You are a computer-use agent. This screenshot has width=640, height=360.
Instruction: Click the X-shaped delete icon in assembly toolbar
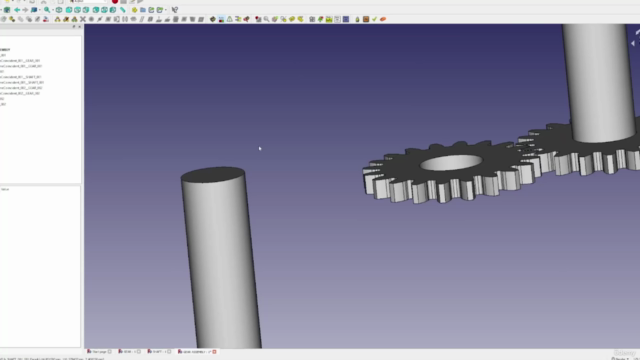83,19
